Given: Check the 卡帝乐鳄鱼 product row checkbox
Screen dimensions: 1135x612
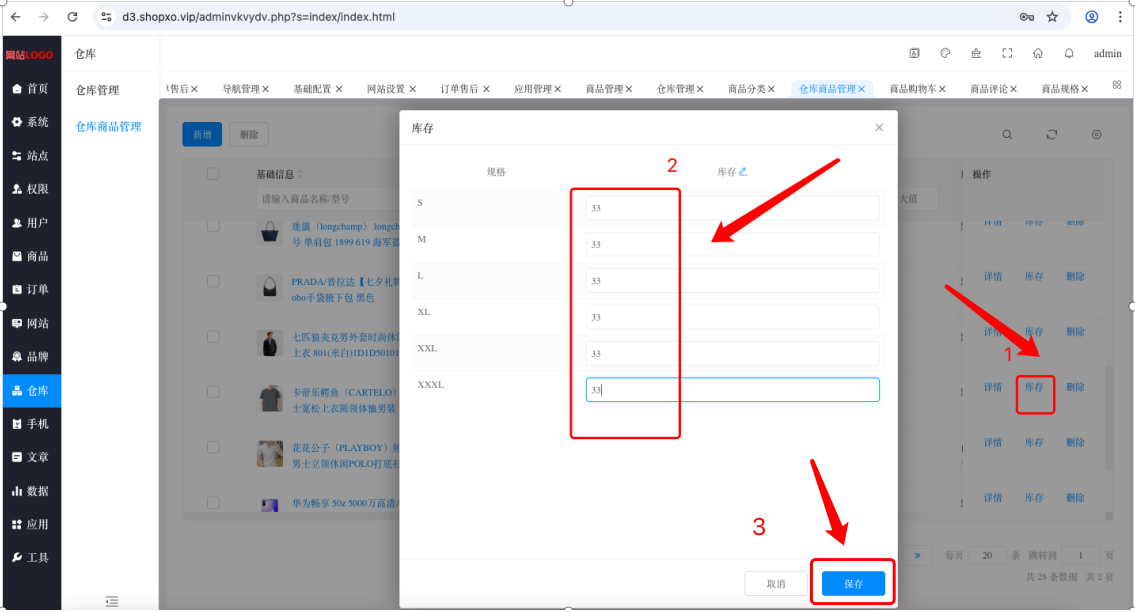Looking at the screenshot, I should 213,392.
